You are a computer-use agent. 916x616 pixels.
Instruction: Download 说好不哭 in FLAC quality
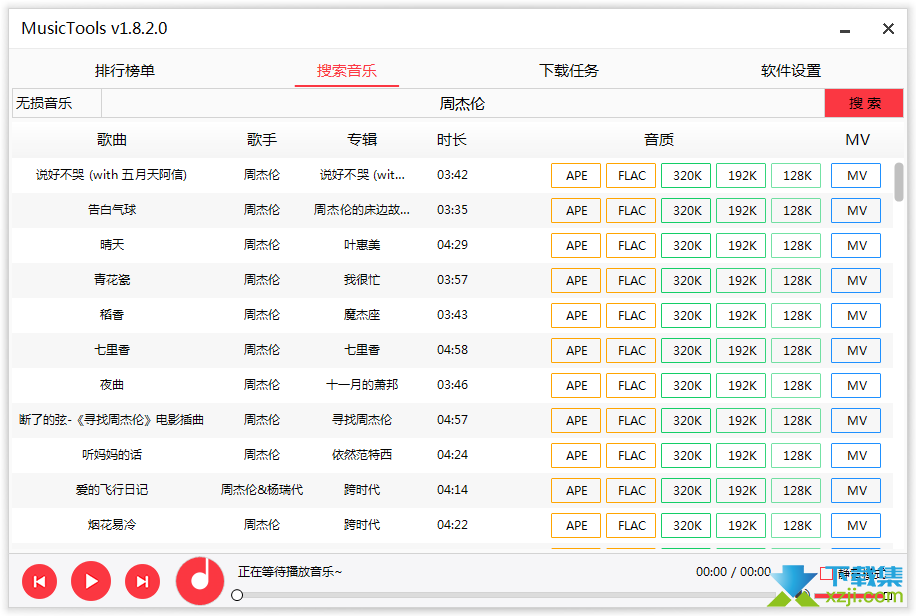click(631, 175)
